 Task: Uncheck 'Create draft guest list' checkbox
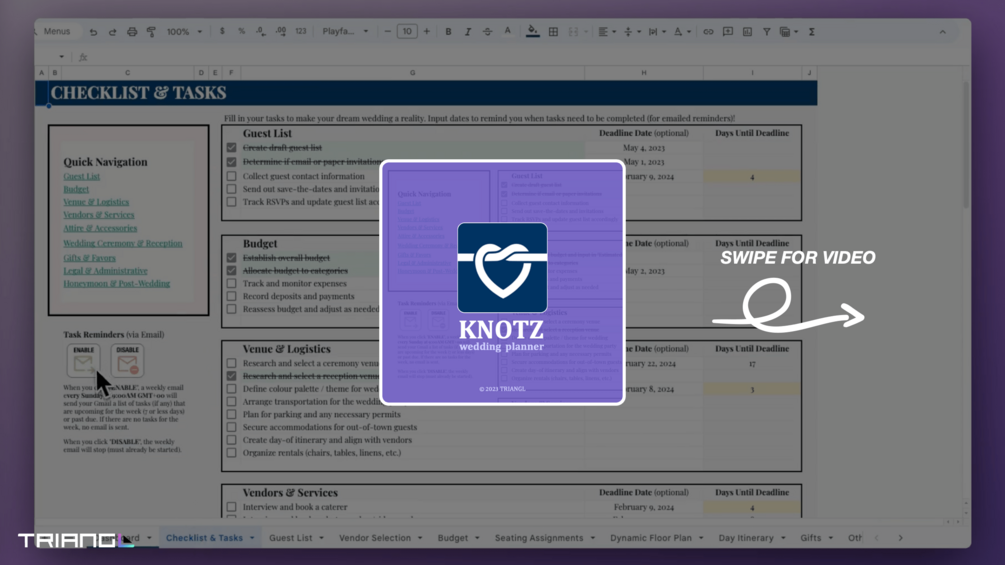pos(231,147)
